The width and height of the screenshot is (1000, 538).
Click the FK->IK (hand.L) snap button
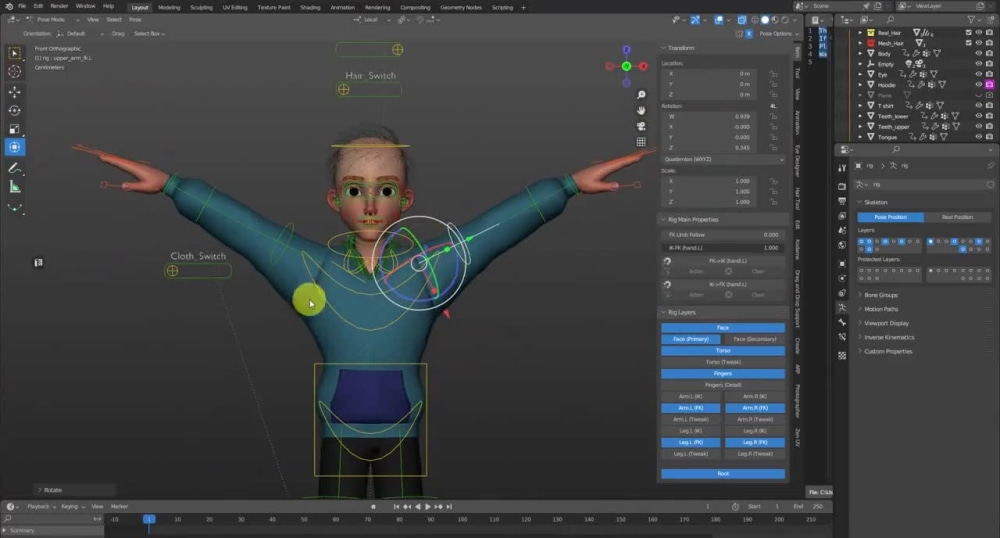pos(727,261)
